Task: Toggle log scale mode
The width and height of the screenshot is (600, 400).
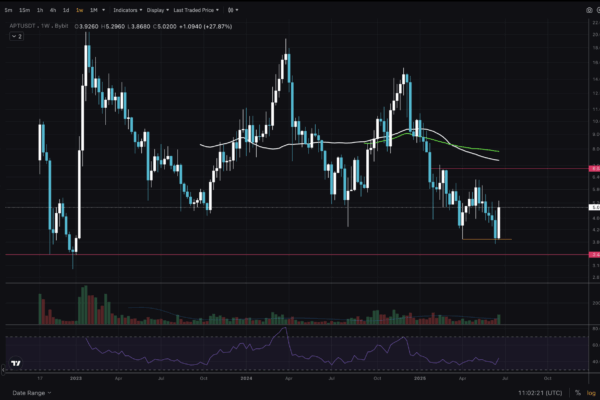Action: coord(591,393)
